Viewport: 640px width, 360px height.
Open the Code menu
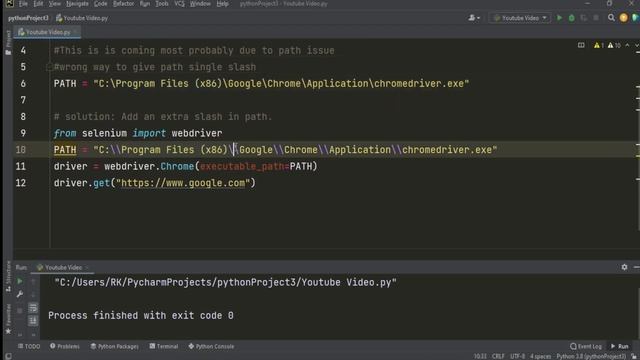[100, 4]
